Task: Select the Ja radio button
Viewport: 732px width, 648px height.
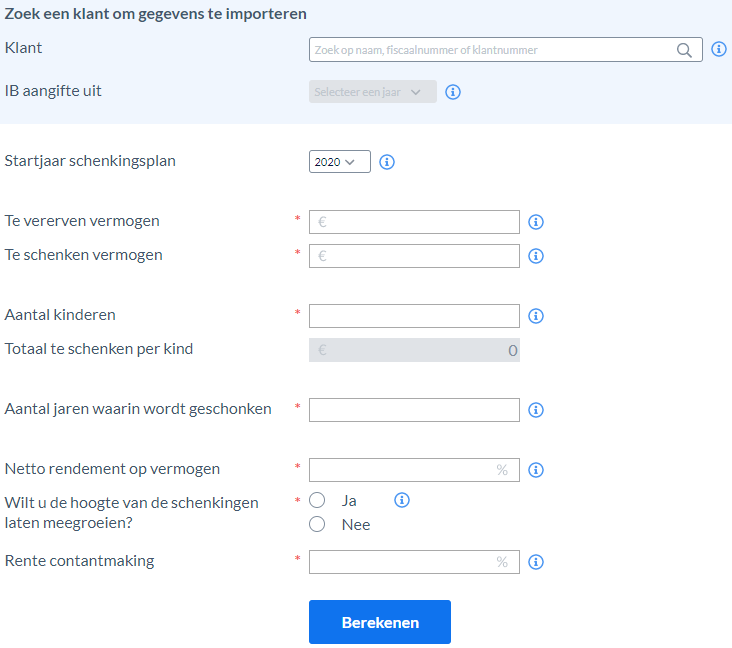Action: tap(317, 500)
